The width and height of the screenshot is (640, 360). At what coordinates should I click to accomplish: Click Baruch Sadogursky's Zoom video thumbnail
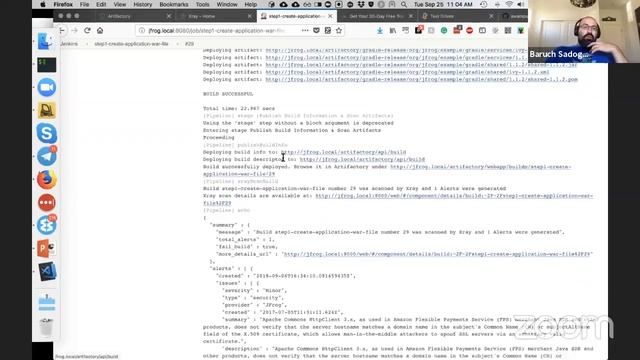point(584,31)
